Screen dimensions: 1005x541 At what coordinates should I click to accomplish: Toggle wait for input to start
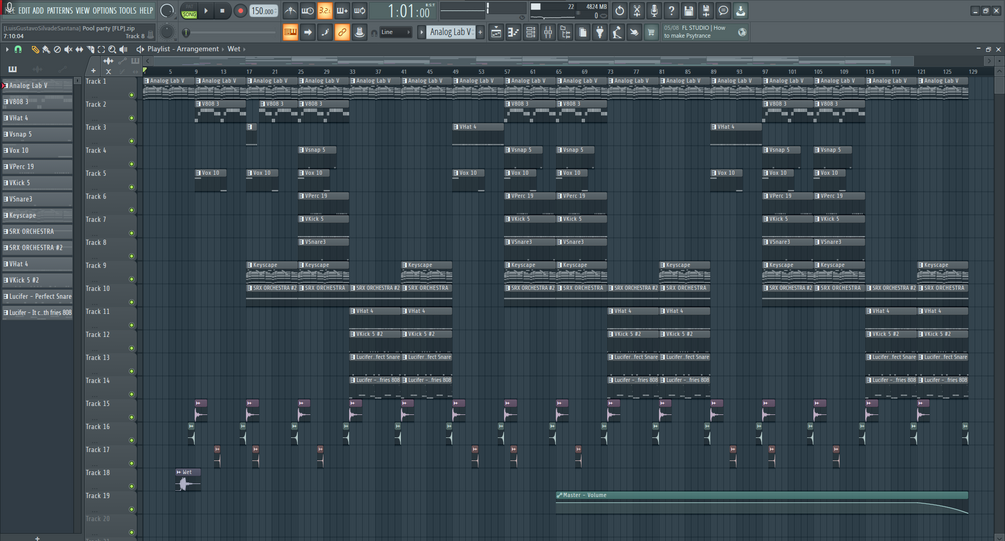[x=308, y=11]
